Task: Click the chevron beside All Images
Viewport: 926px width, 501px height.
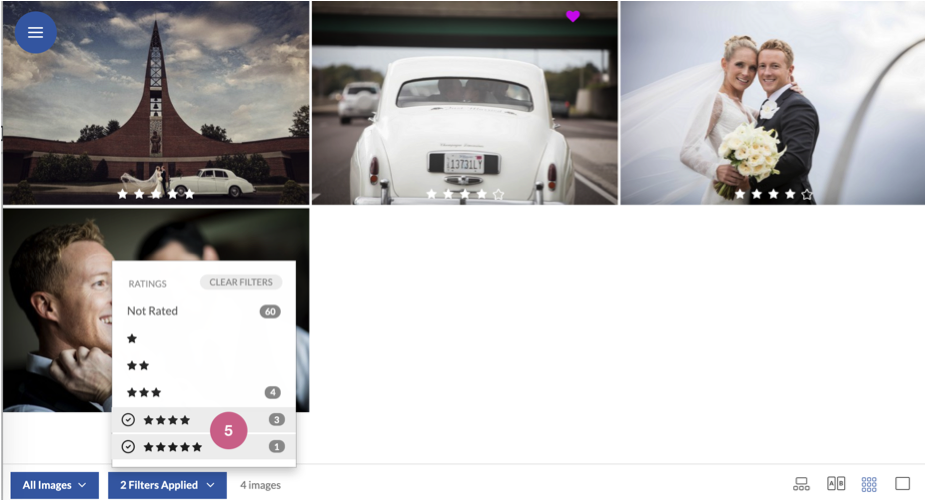Action: coord(82,485)
